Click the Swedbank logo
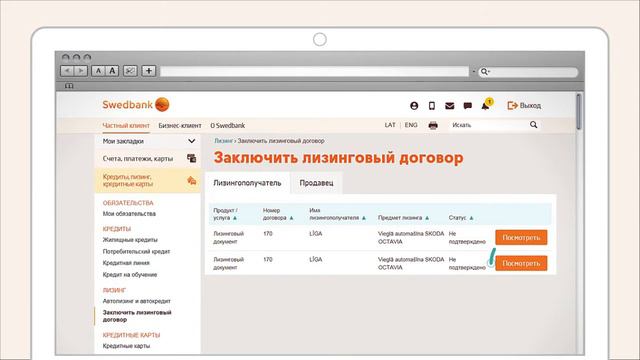Viewport: 640px width, 360px height. pos(136,105)
